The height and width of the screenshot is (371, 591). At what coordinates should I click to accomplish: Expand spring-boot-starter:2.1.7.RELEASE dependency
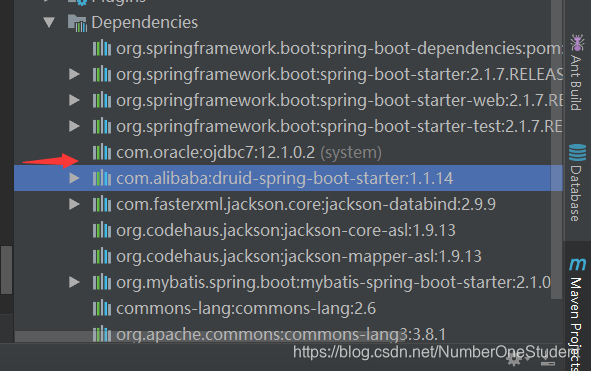(x=74, y=74)
